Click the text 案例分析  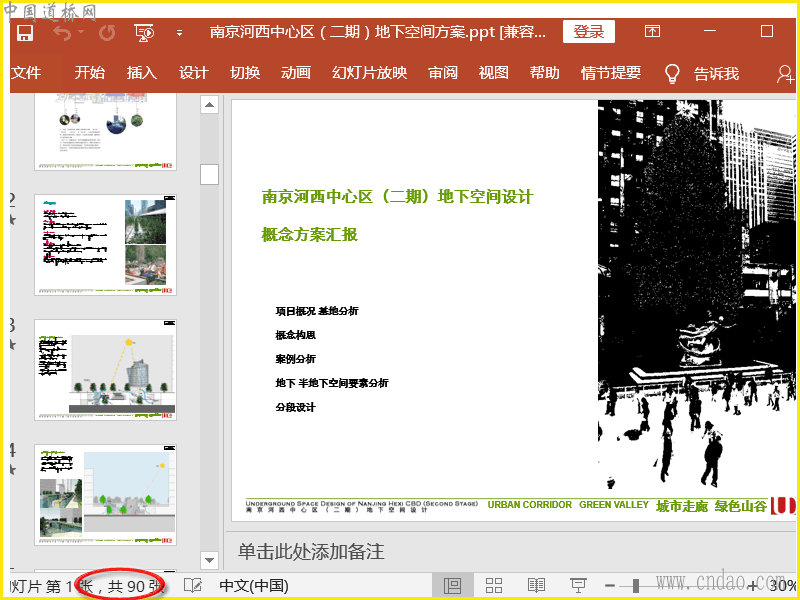(x=295, y=359)
